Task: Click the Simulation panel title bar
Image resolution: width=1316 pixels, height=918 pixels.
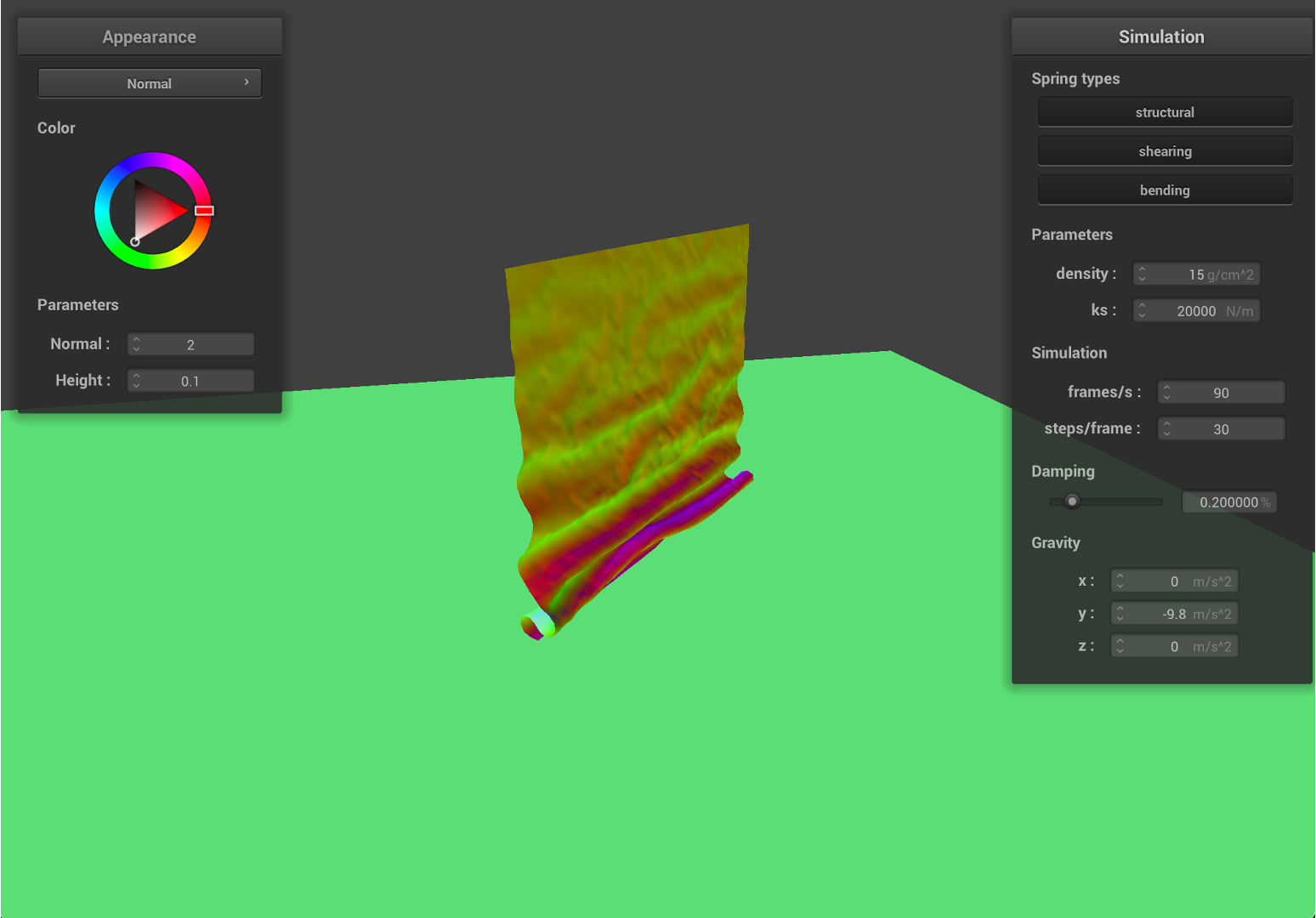Action: tap(1161, 37)
